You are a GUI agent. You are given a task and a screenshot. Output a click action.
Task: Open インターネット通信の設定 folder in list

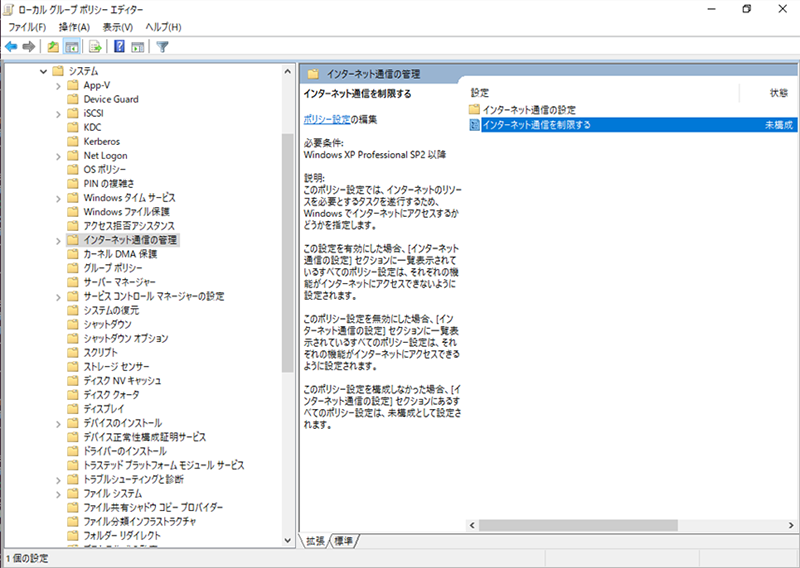pyautogui.click(x=529, y=109)
